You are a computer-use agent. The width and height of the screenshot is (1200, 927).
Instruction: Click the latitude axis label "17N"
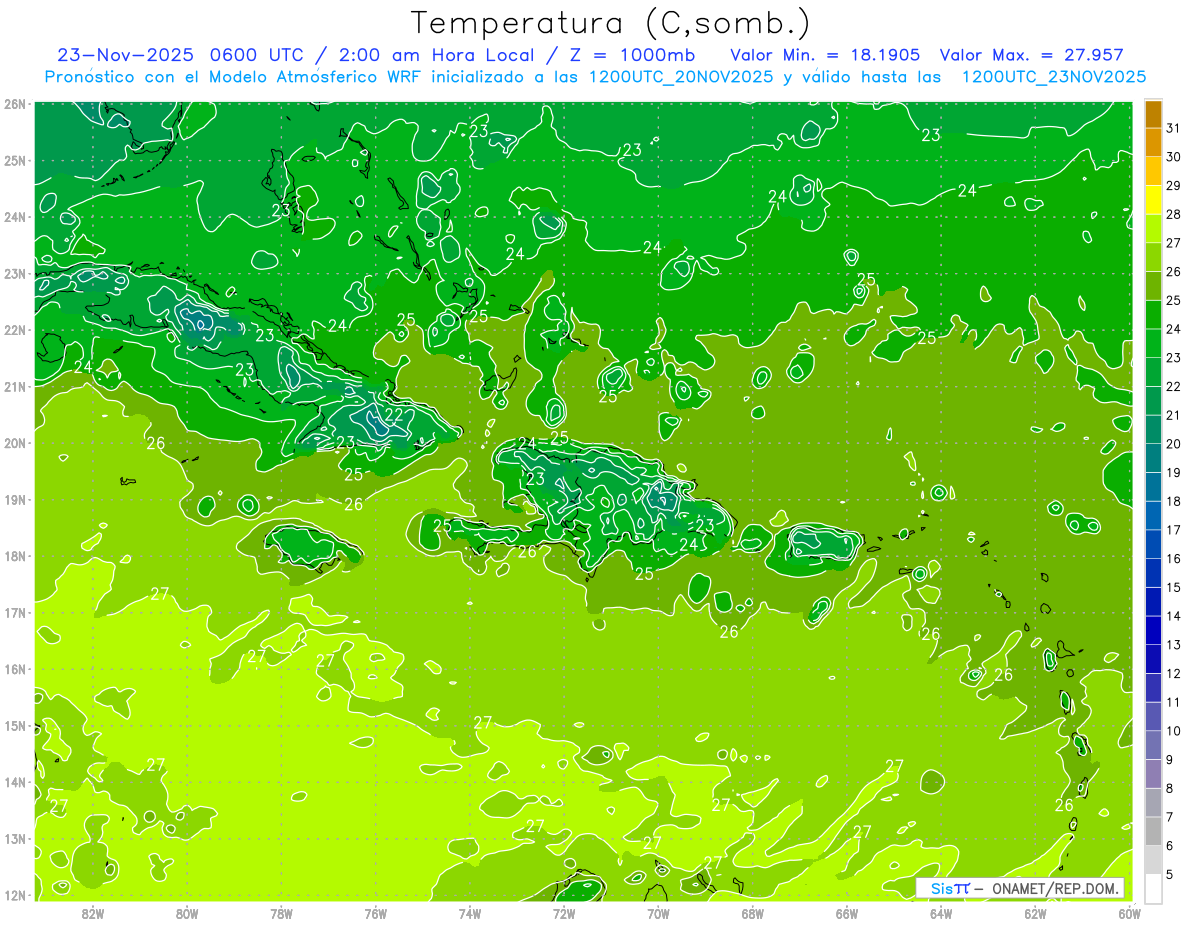point(15,612)
